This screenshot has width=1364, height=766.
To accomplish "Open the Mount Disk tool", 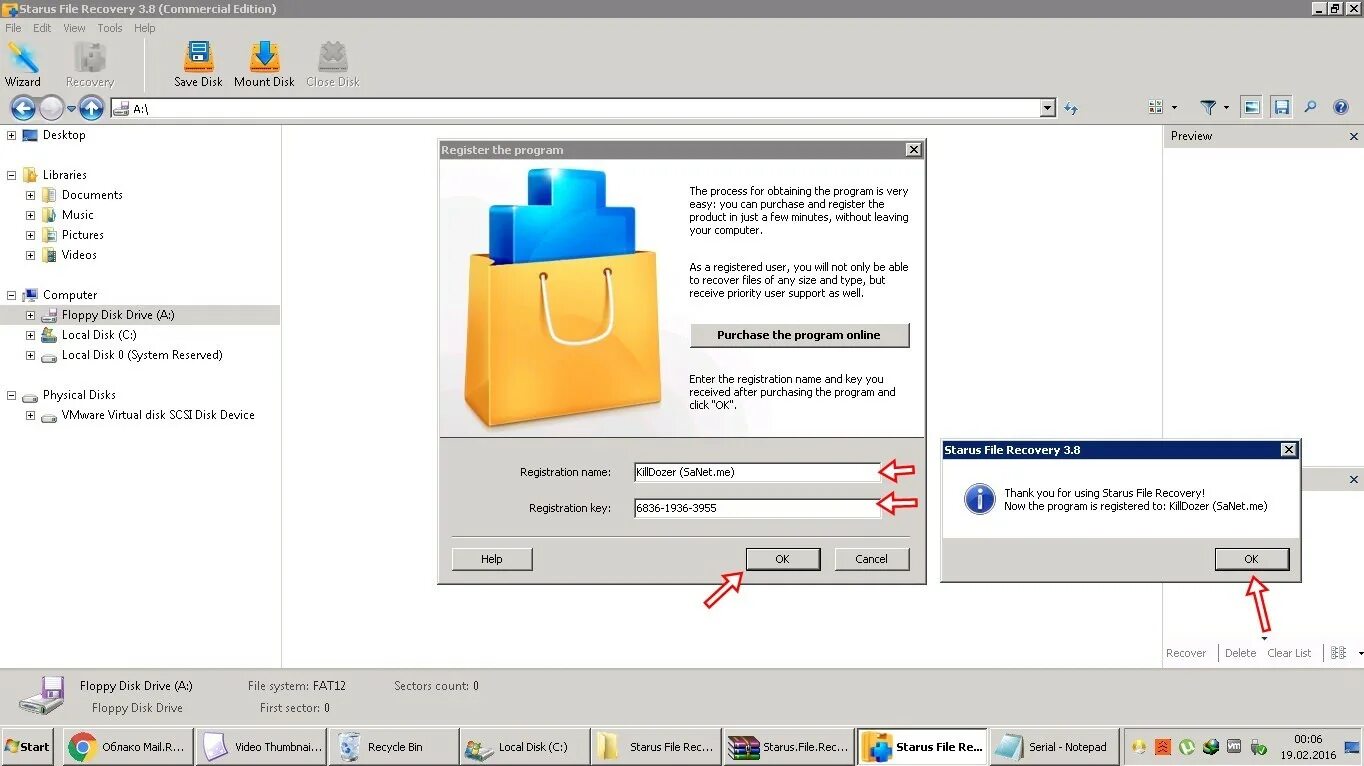I will pyautogui.click(x=264, y=65).
